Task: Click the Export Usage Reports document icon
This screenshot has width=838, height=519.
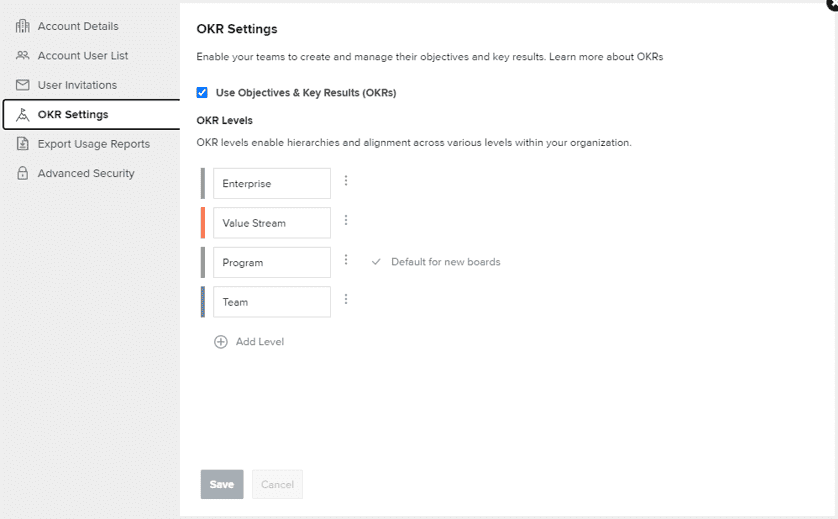Action: pyautogui.click(x=22, y=144)
